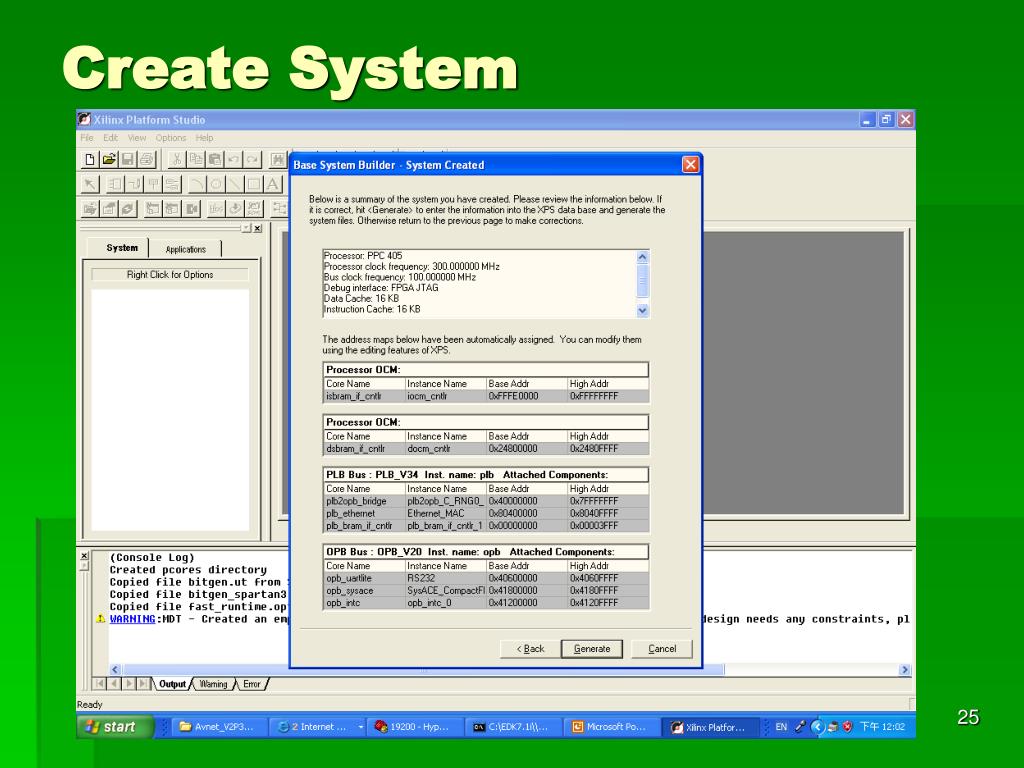1024x768 pixels.
Task: Close the console log pane
Action: 84,556
